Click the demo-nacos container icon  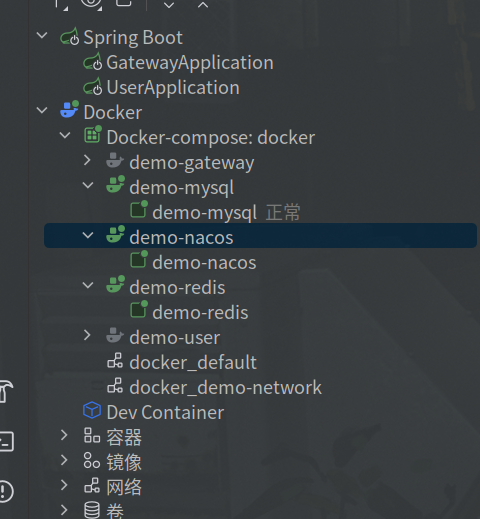(x=139, y=259)
